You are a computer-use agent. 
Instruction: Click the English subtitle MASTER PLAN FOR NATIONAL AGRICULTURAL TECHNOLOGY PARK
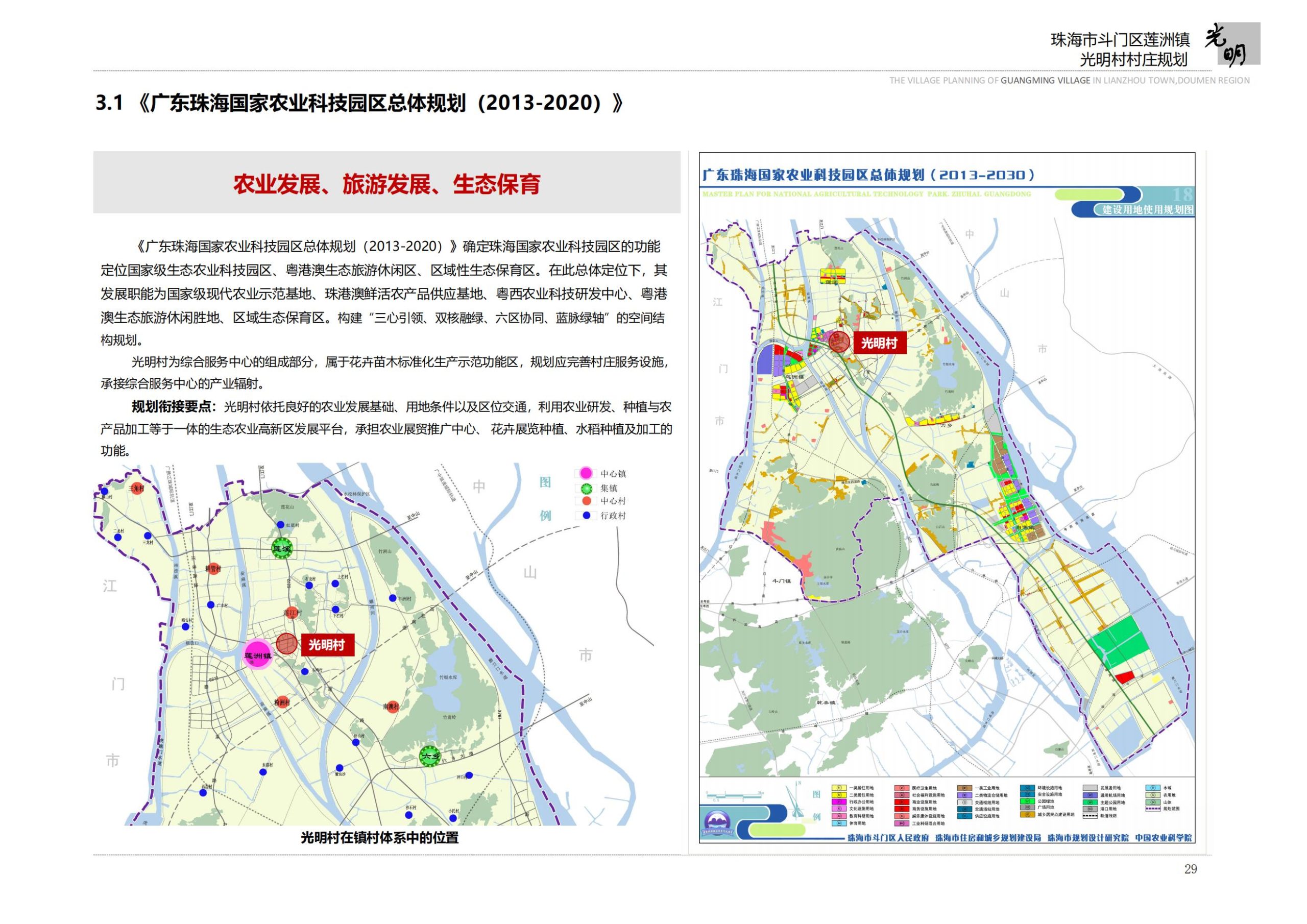click(x=866, y=194)
